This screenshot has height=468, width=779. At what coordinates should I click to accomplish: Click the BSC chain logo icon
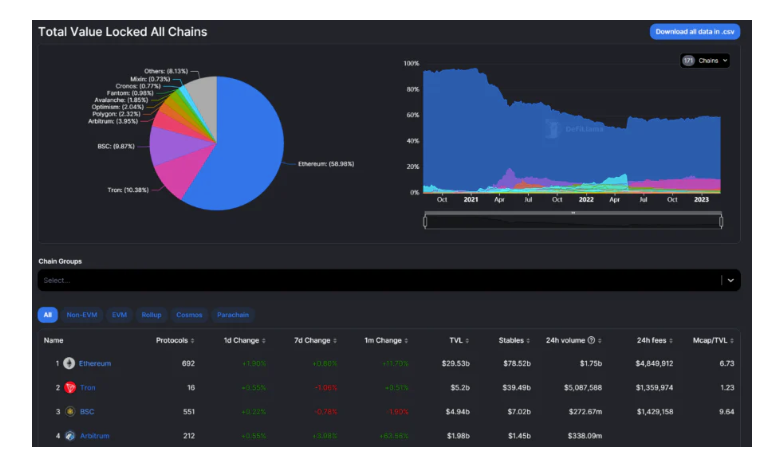pos(70,411)
